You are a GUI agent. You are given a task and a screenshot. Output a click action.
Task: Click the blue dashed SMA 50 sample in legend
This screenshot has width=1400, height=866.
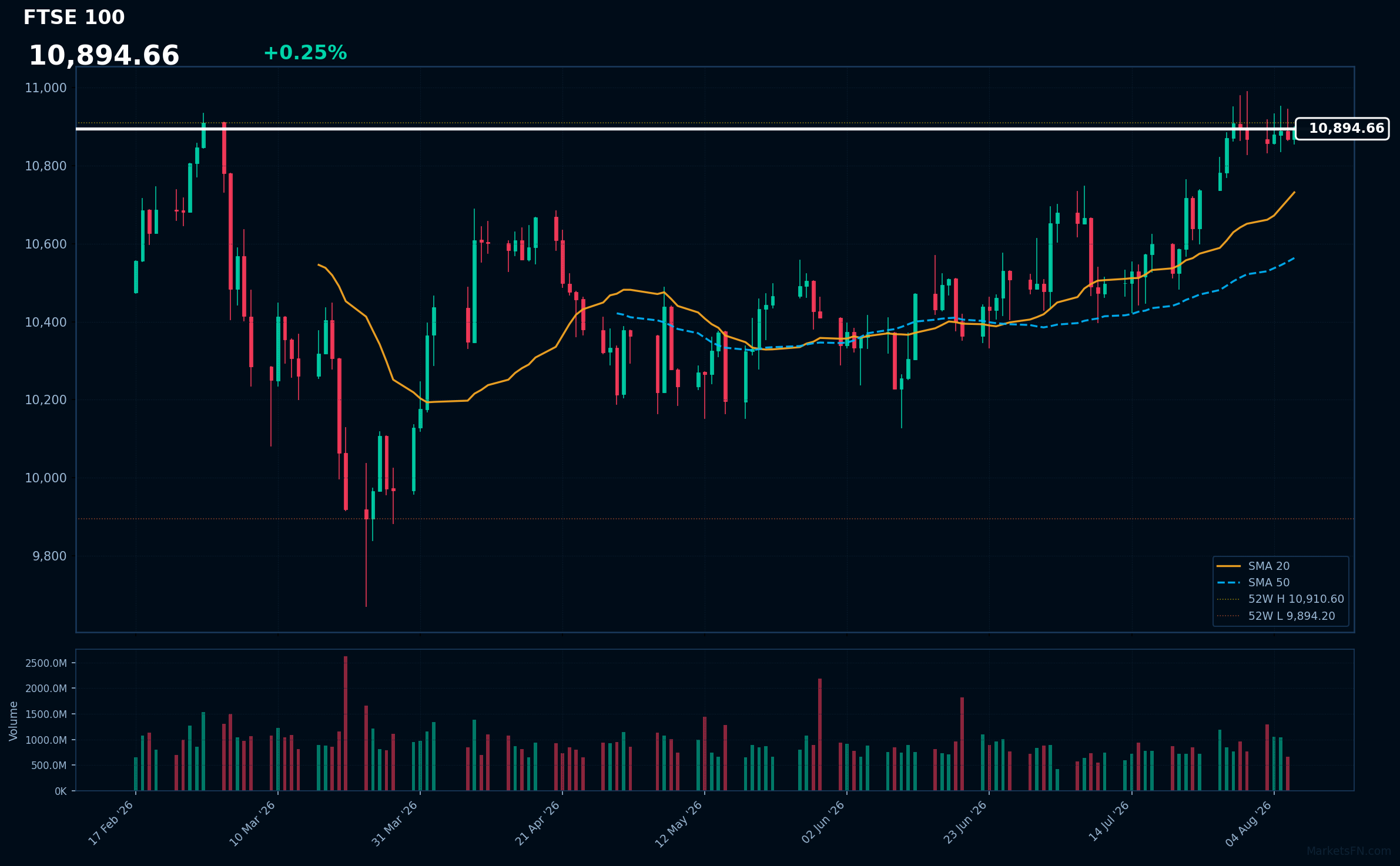1228,583
